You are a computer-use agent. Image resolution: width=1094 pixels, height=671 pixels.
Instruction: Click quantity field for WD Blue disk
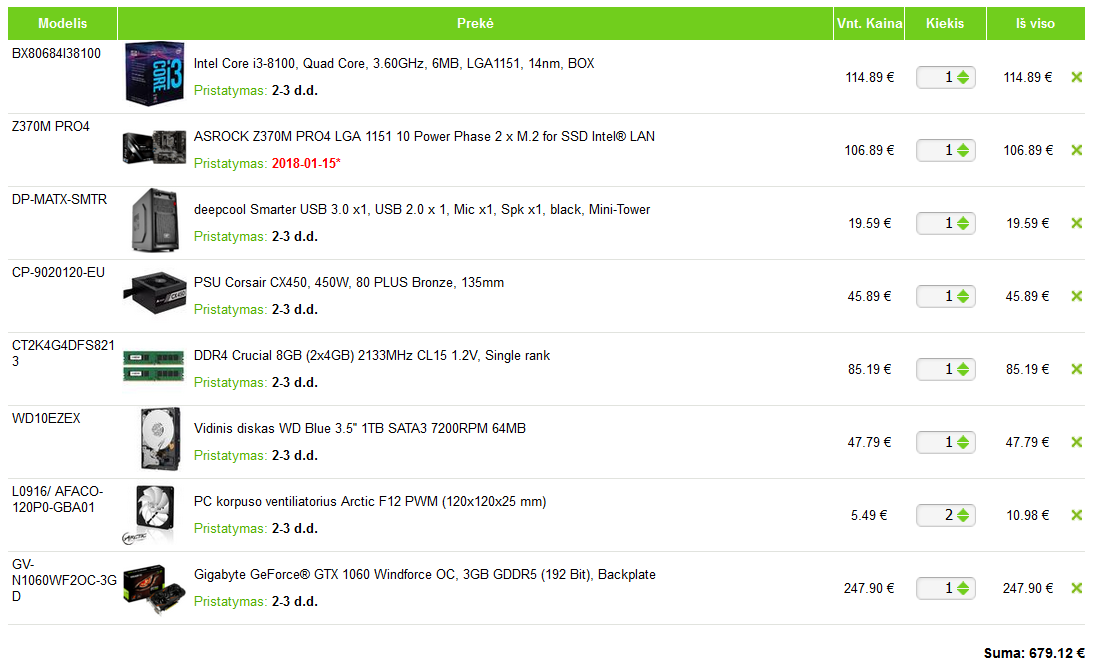point(936,442)
